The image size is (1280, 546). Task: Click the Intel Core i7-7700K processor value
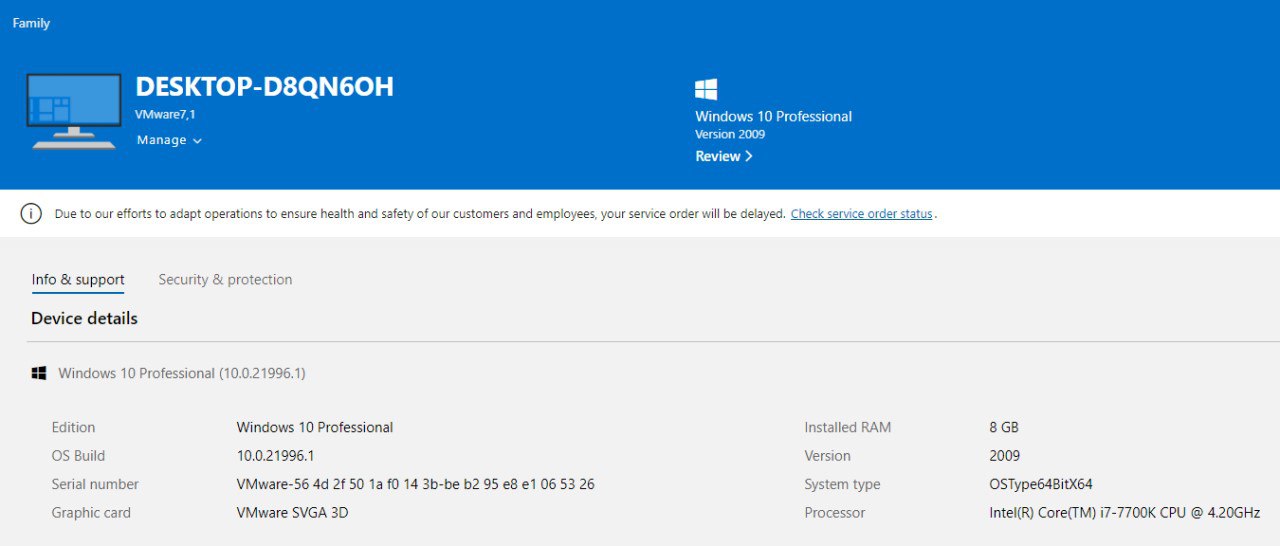pos(1125,513)
